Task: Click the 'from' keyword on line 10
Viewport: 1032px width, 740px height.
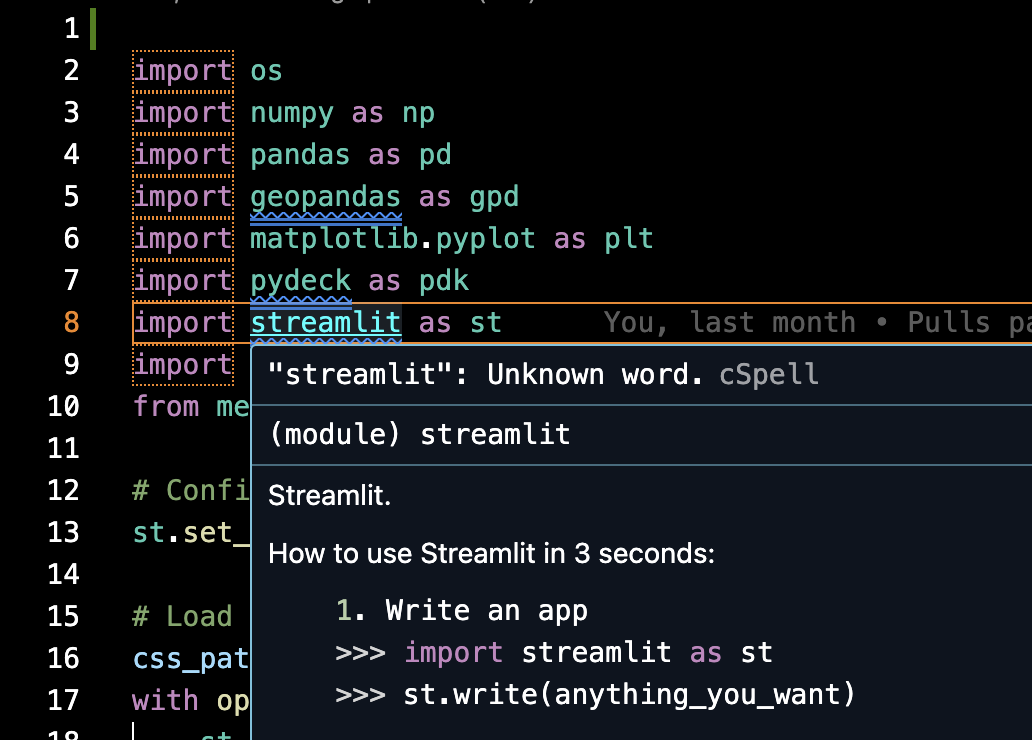Action: tap(166, 406)
